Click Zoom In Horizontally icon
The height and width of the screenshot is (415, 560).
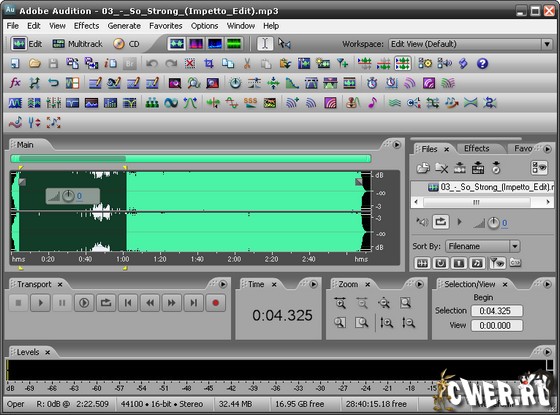coord(340,303)
